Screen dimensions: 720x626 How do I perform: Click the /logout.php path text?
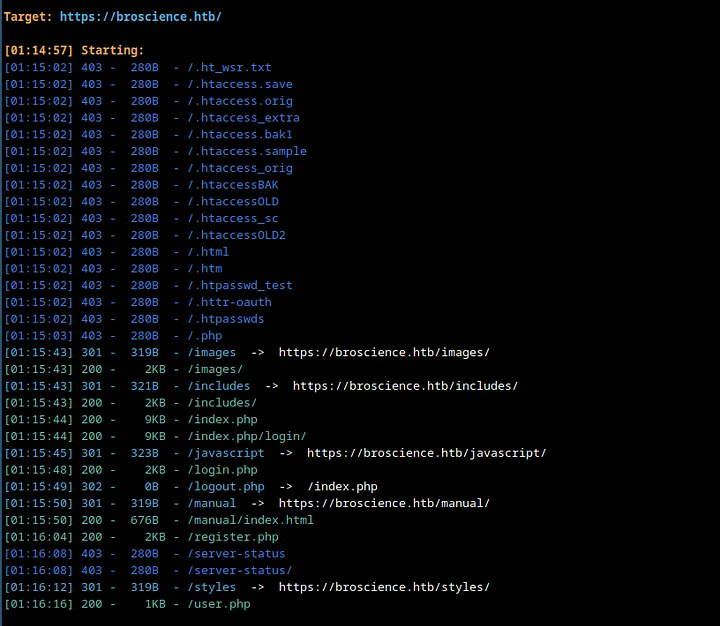pyautogui.click(x=226, y=486)
